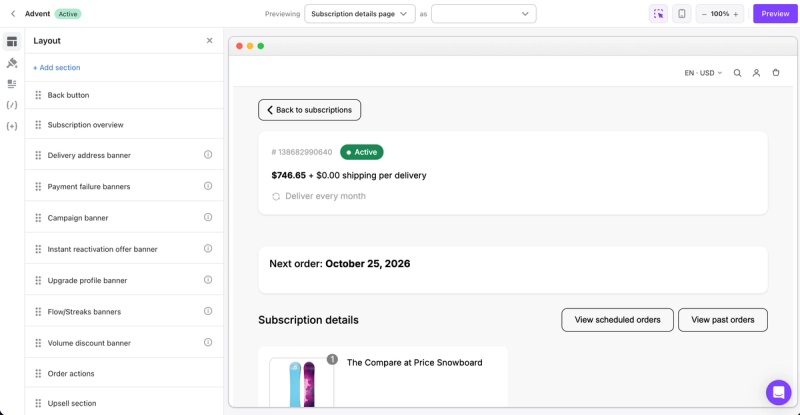Select the Delivery address banner section
Screen dimensions: 800x415
[x=124, y=155]
